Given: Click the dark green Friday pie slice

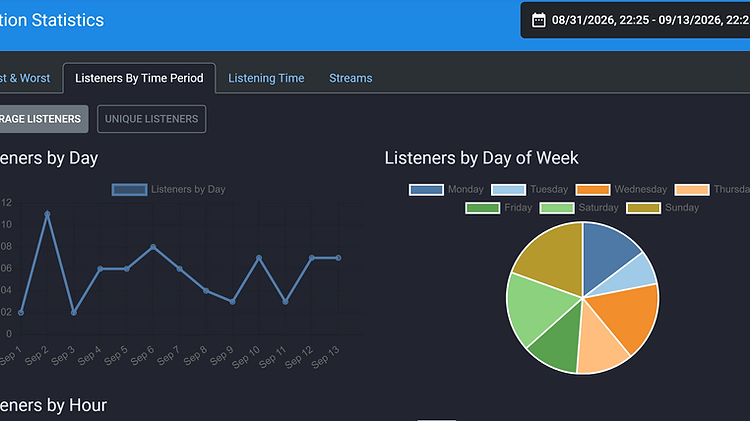Looking at the screenshot, I should pyautogui.click(x=560, y=342).
